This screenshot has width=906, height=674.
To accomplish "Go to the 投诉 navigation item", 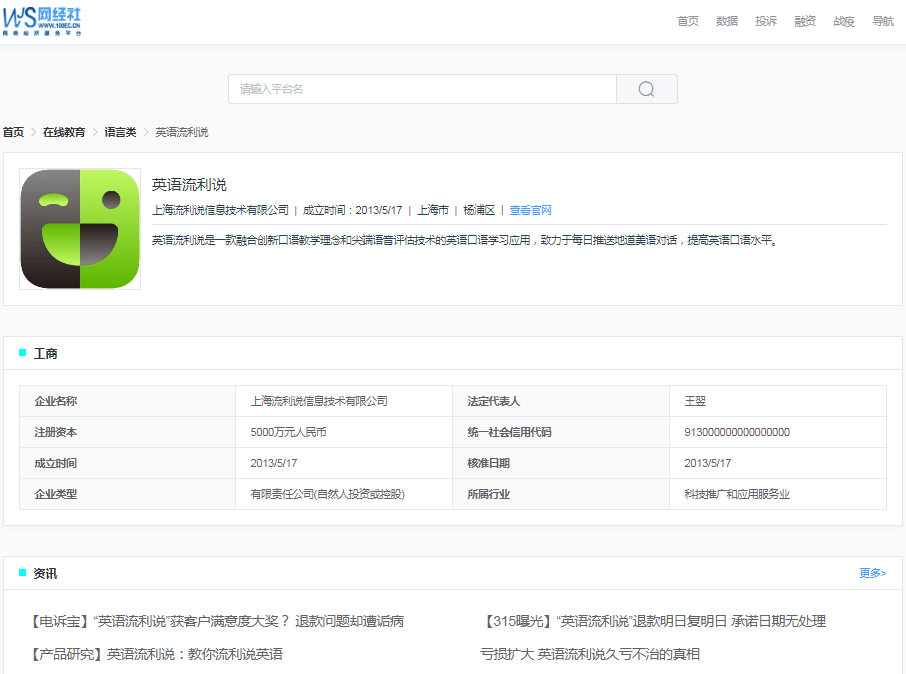I will tap(766, 21).
